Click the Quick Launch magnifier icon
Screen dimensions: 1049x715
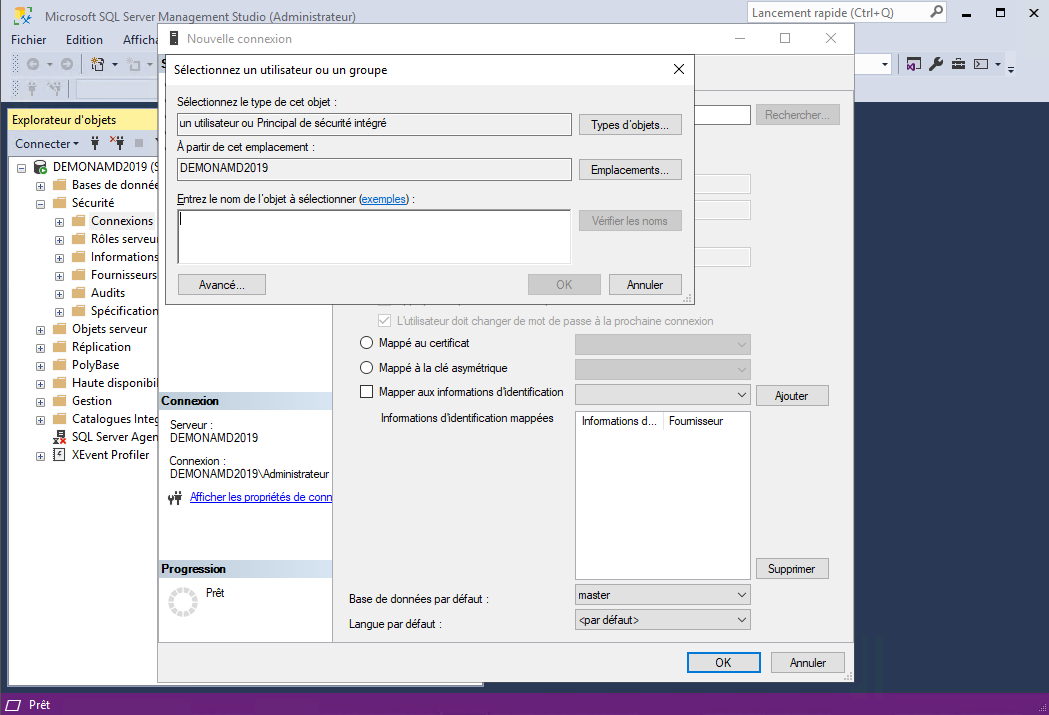[936, 12]
